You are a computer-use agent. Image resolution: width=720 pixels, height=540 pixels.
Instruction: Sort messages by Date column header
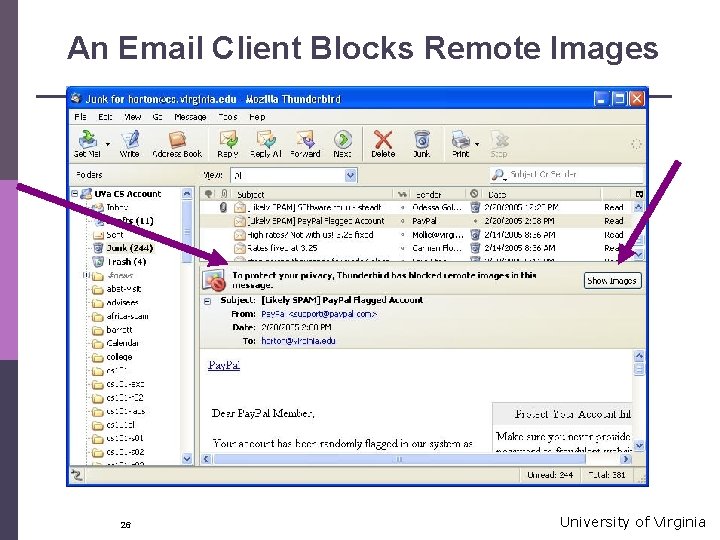(542, 194)
